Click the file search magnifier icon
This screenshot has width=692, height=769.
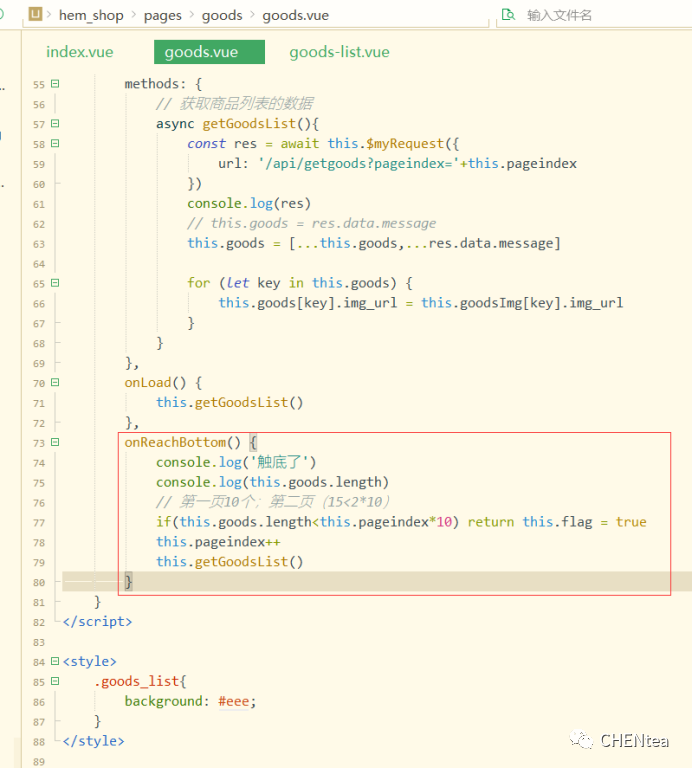509,15
